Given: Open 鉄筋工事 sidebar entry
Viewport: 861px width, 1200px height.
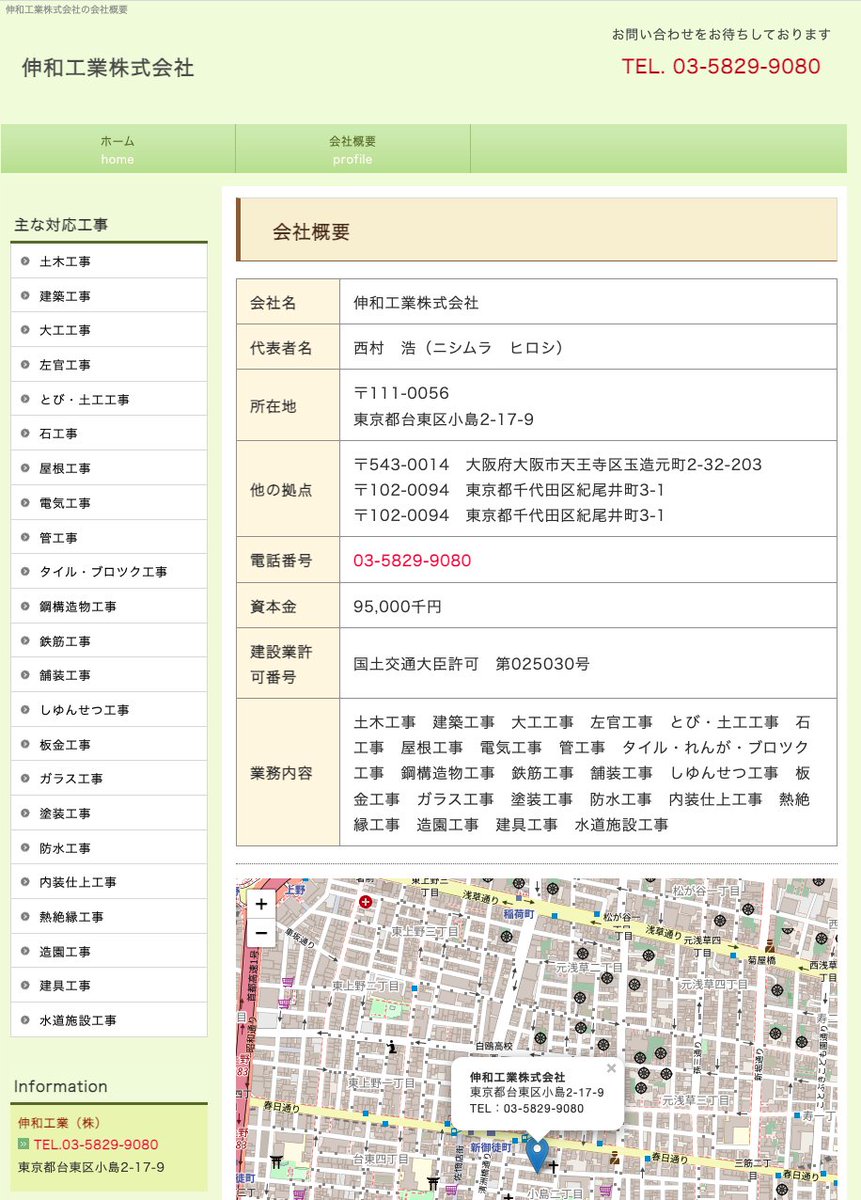Looking at the screenshot, I should pyautogui.click(x=109, y=641).
